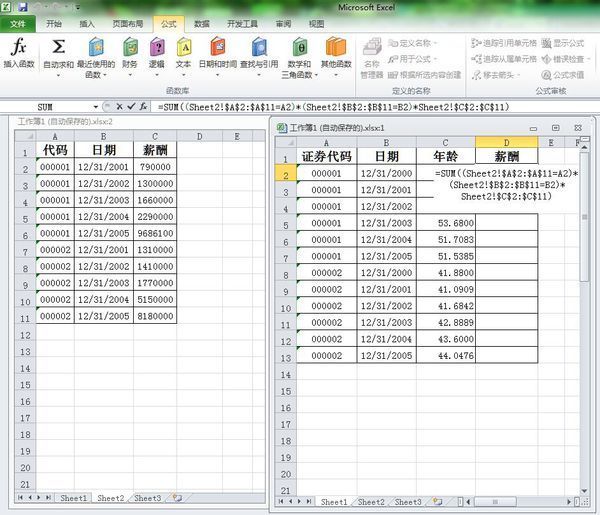The width and height of the screenshot is (600, 515).
Task: Toggle Show Formulas button
Action: (563, 43)
